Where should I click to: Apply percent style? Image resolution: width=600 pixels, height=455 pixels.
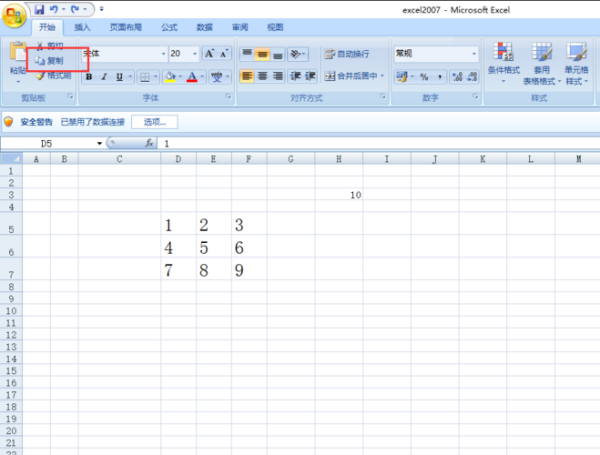[424, 77]
